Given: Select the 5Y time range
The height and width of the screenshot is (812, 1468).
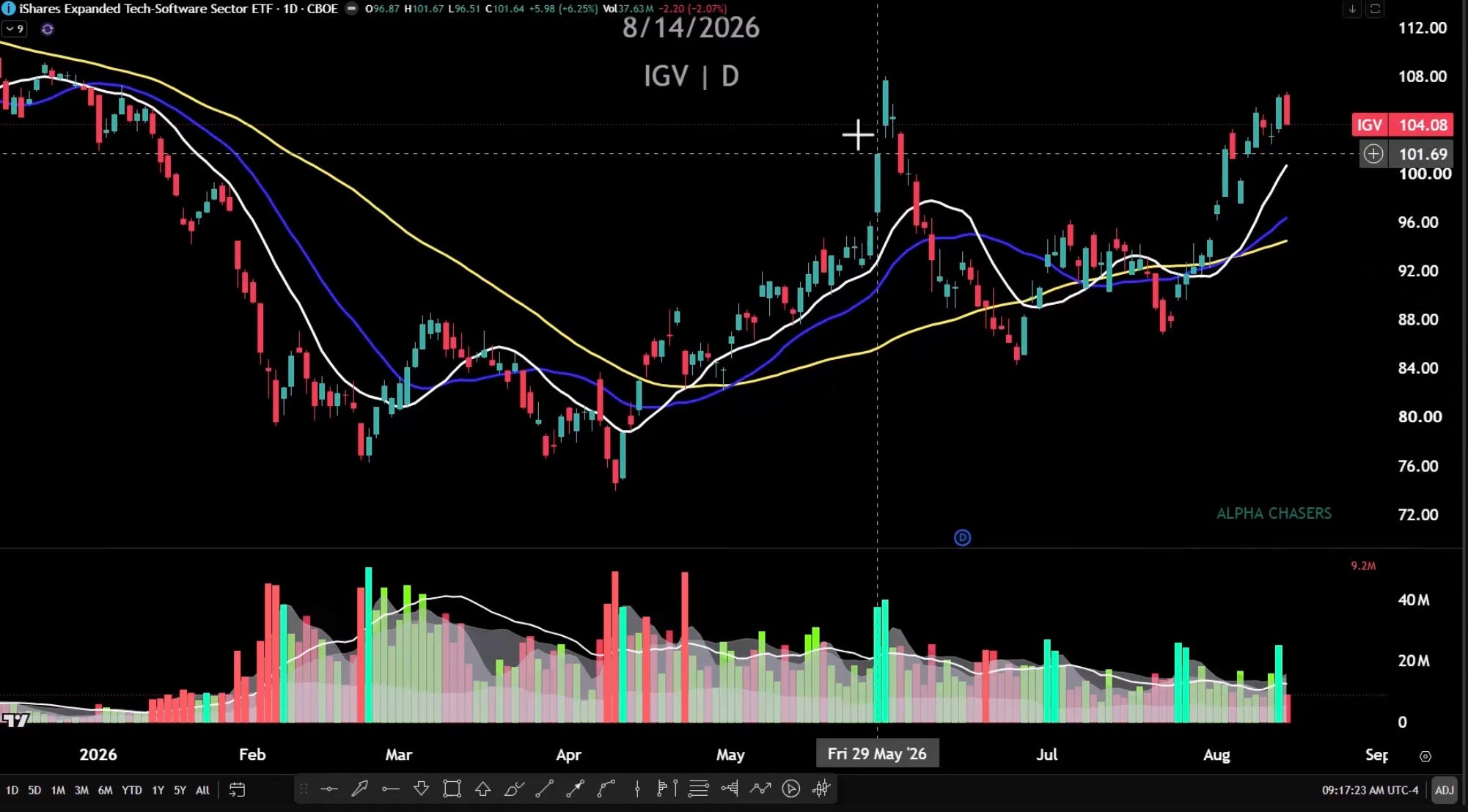Looking at the screenshot, I should tap(180, 790).
